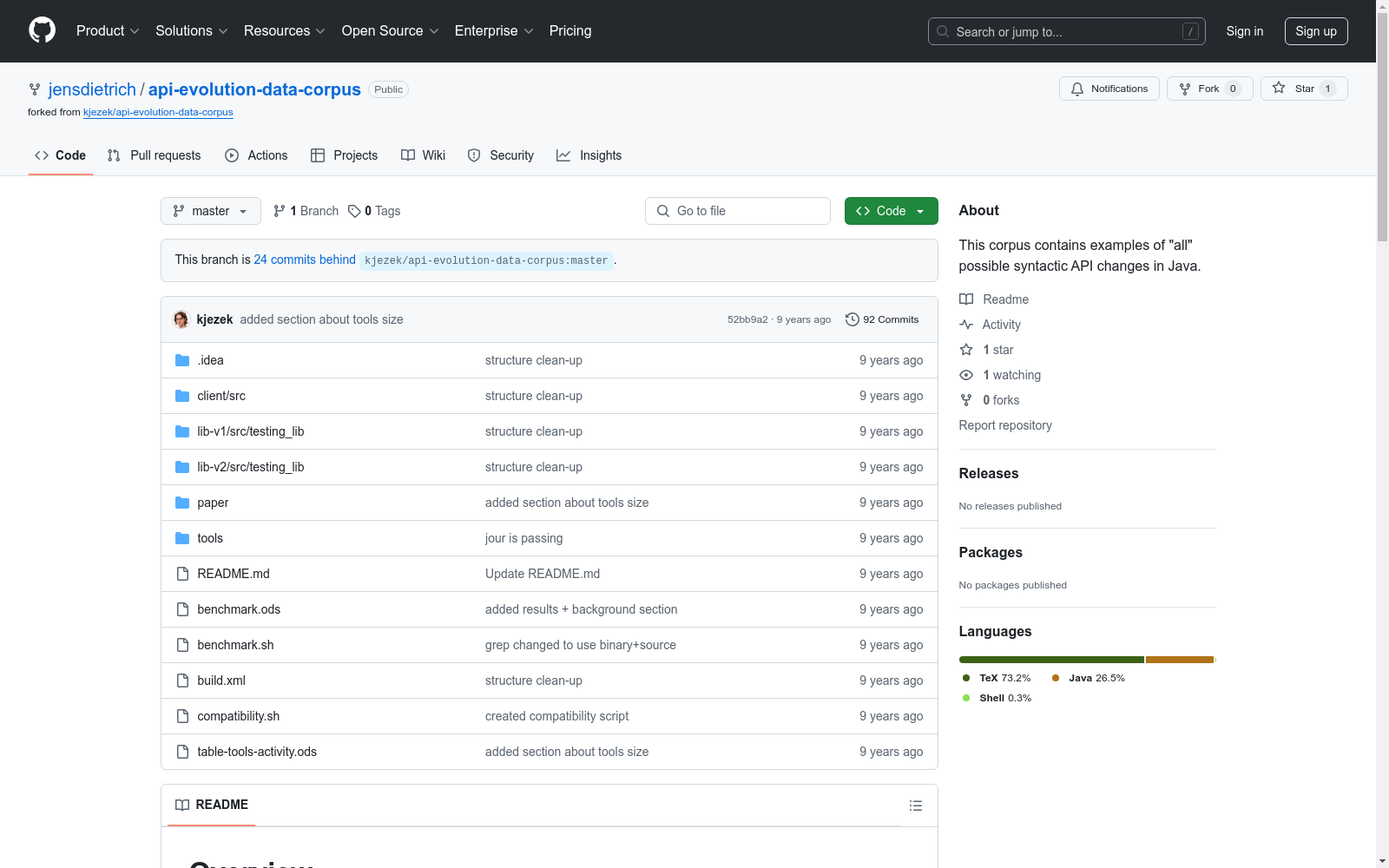
Task: Click the book icon next to Readme
Action: coord(966,299)
